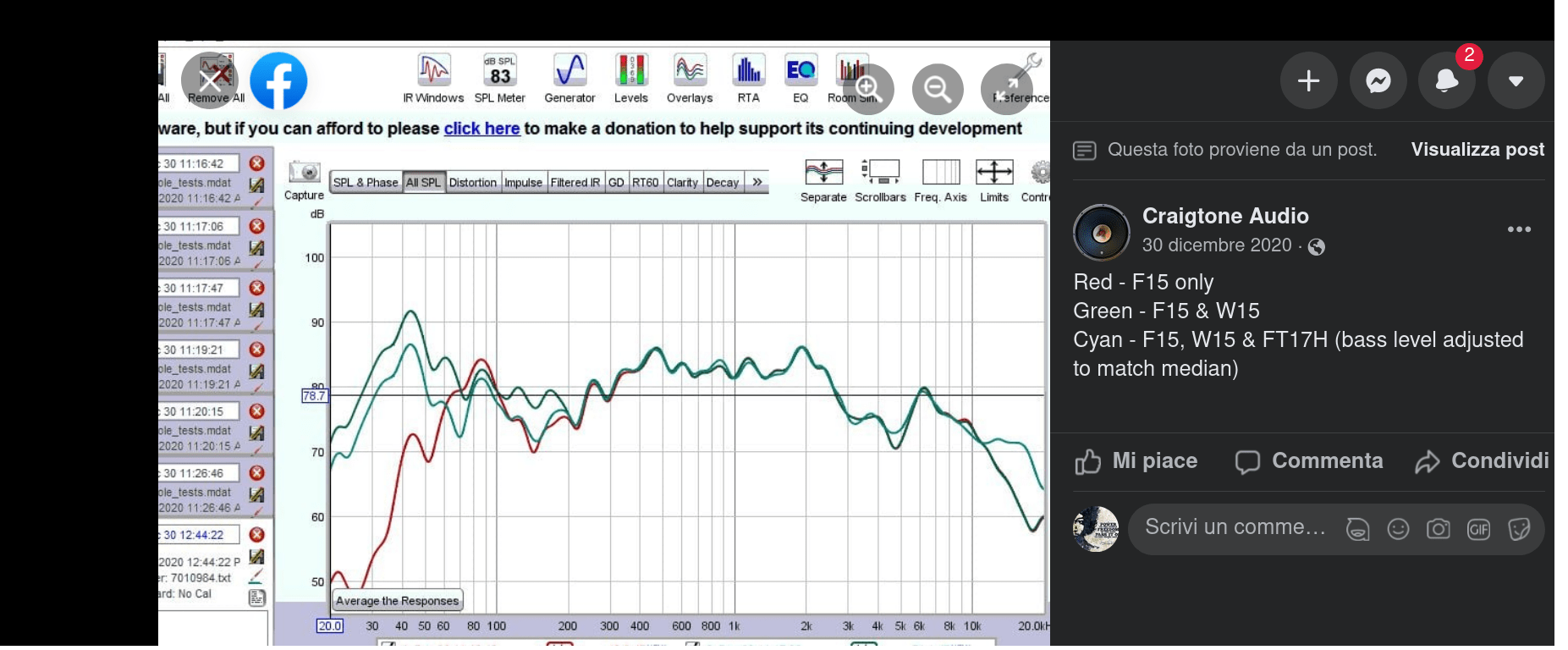Remove the 11:17:06 measurement
This screenshot has height=650, width=1568.
pos(257,226)
